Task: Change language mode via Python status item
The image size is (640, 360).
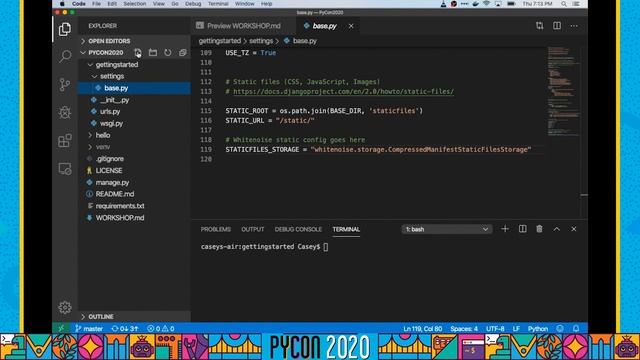Action: point(538,329)
